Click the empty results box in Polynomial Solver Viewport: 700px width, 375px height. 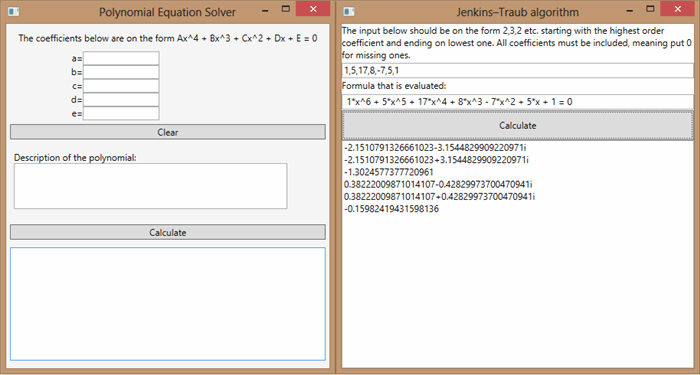(x=168, y=304)
